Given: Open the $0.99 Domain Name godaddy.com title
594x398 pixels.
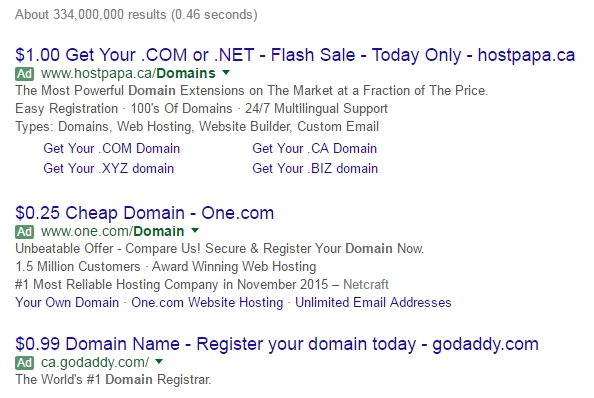Looking at the screenshot, I should (x=277, y=344).
